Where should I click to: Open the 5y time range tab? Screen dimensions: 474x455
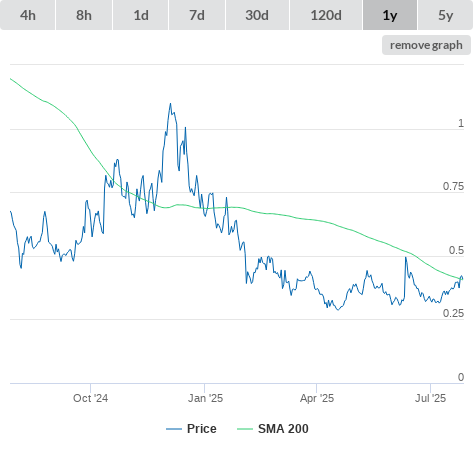click(446, 15)
